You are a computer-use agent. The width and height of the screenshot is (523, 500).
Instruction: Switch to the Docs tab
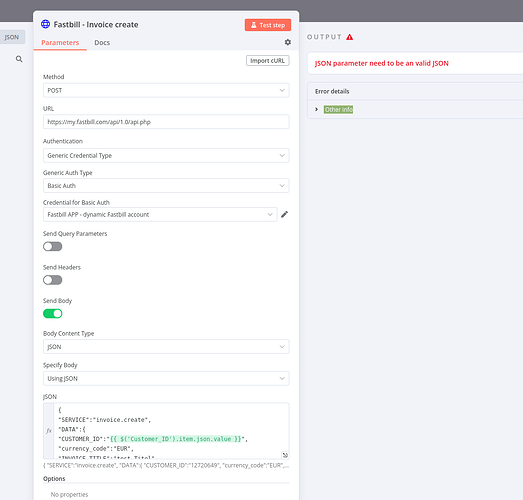(x=102, y=43)
